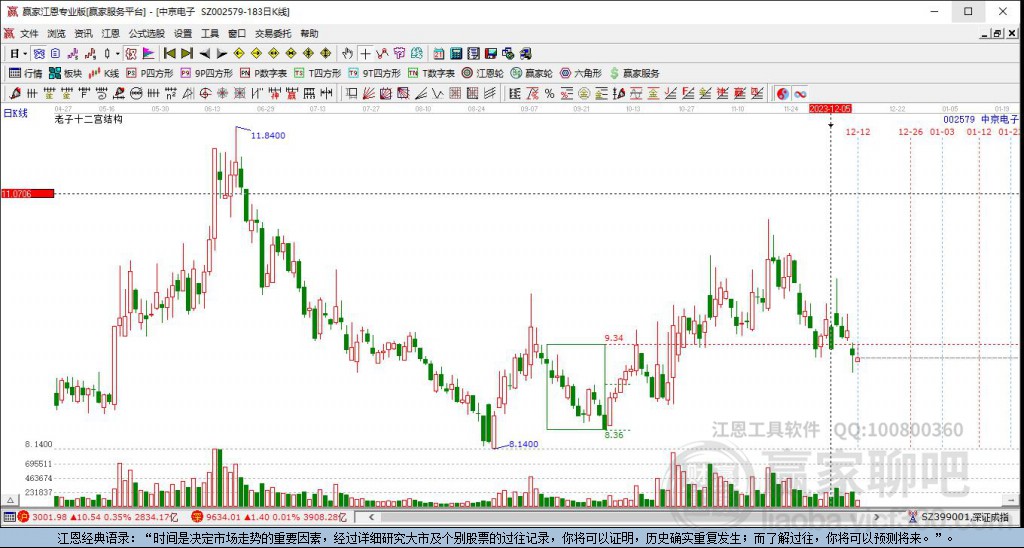Select the n² time cycle tool

point(170,93)
